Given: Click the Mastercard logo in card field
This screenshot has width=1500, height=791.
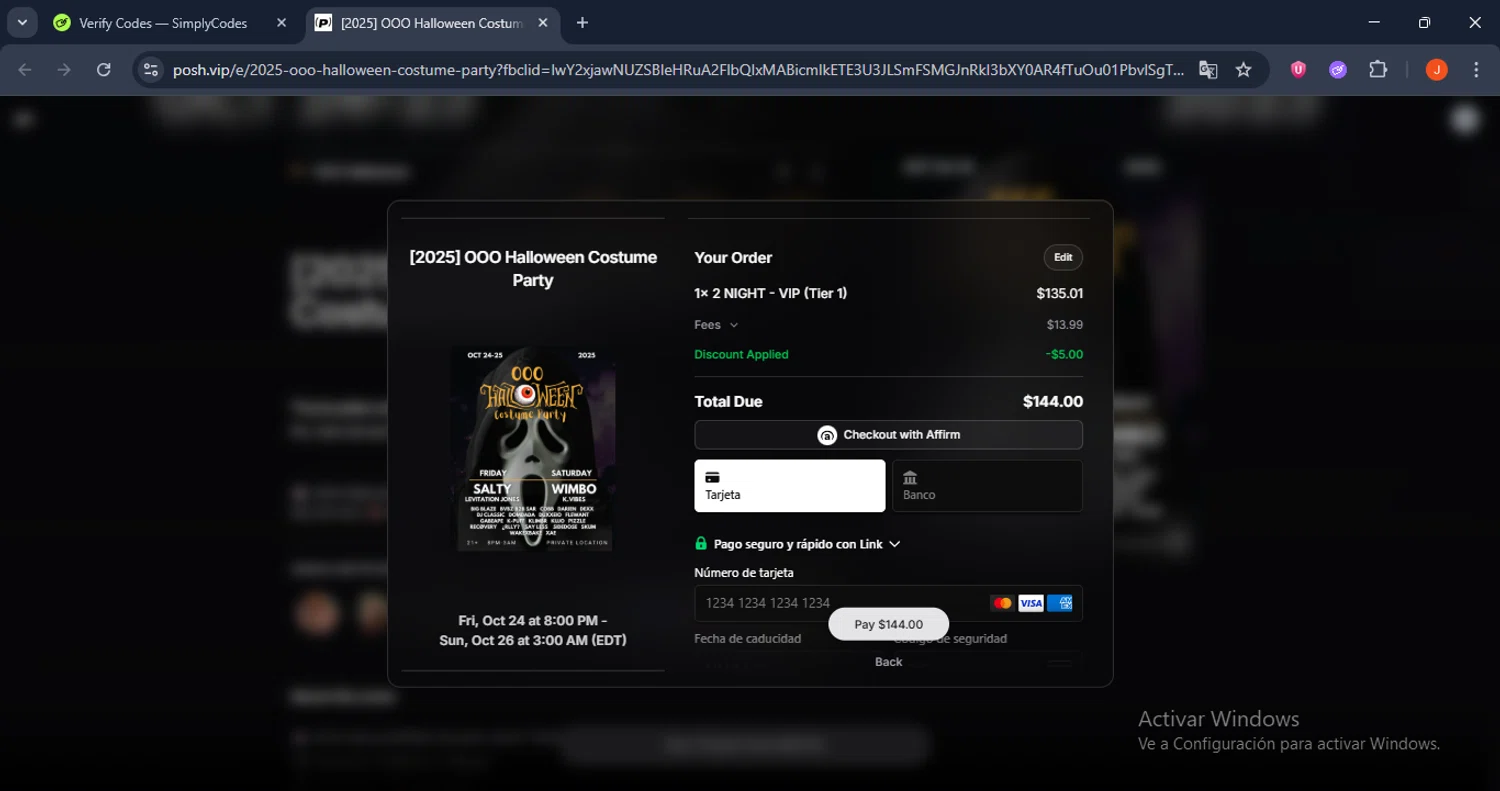Looking at the screenshot, I should point(1002,603).
